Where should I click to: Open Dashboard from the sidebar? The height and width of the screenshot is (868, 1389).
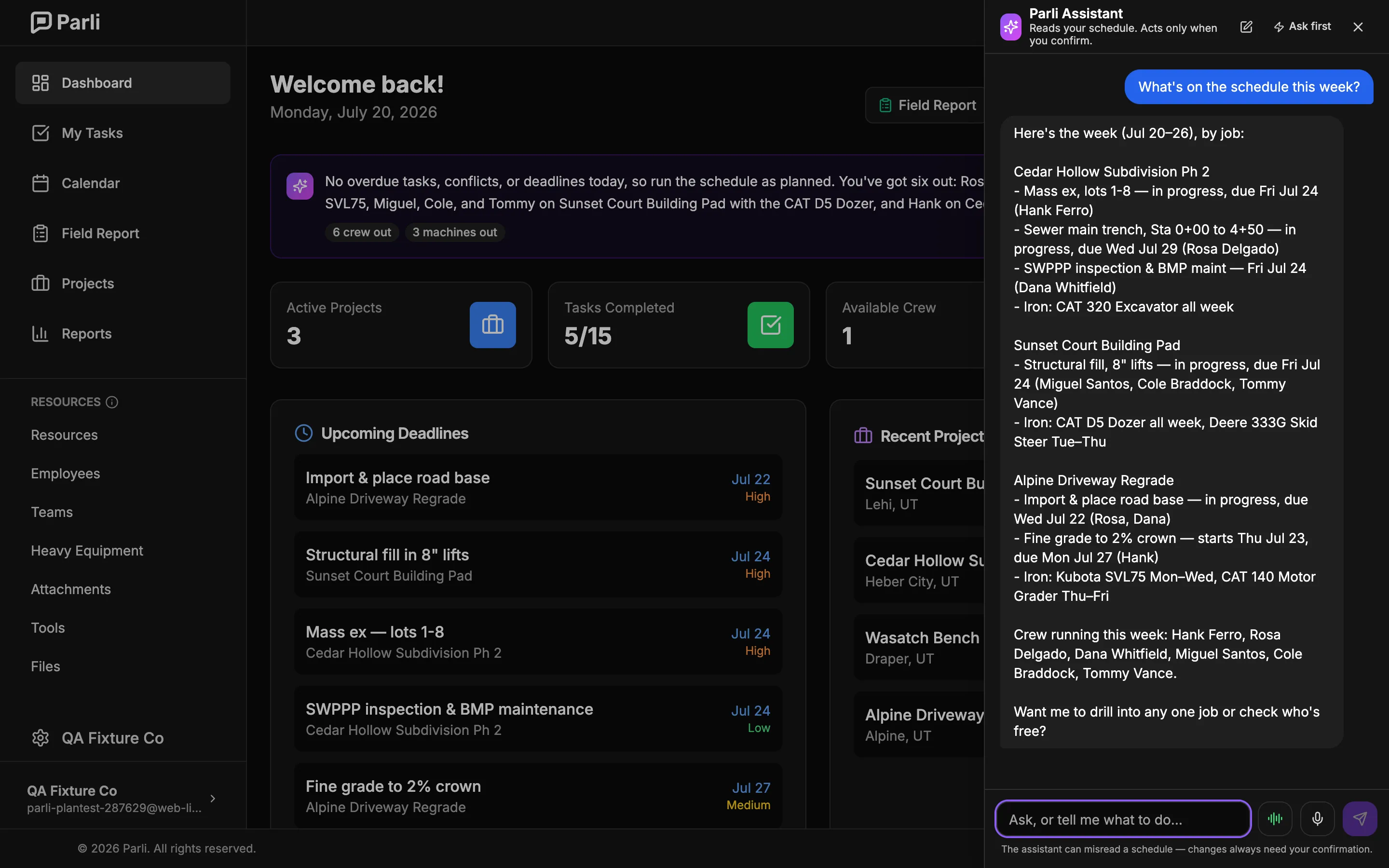pos(123,82)
